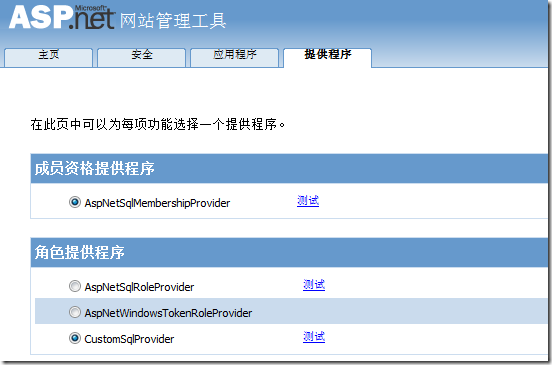Click the 网站管理工具 title text
This screenshot has width=552, height=365.
point(173,20)
